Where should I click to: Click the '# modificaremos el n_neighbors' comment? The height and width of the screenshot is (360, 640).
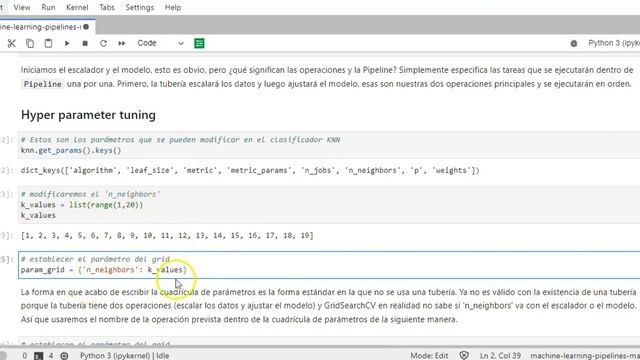click(x=91, y=194)
